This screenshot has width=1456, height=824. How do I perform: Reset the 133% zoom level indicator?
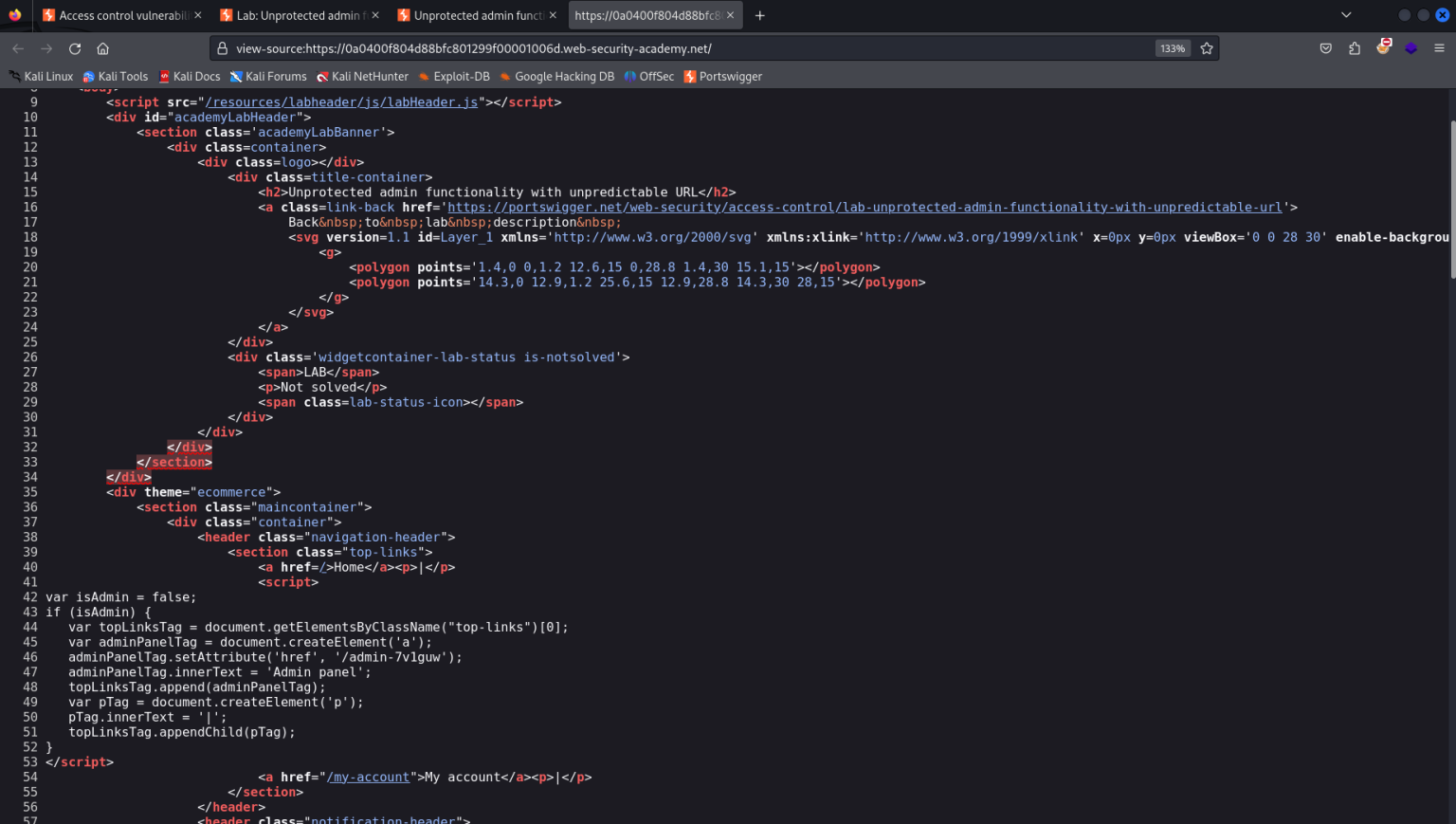[x=1173, y=48]
